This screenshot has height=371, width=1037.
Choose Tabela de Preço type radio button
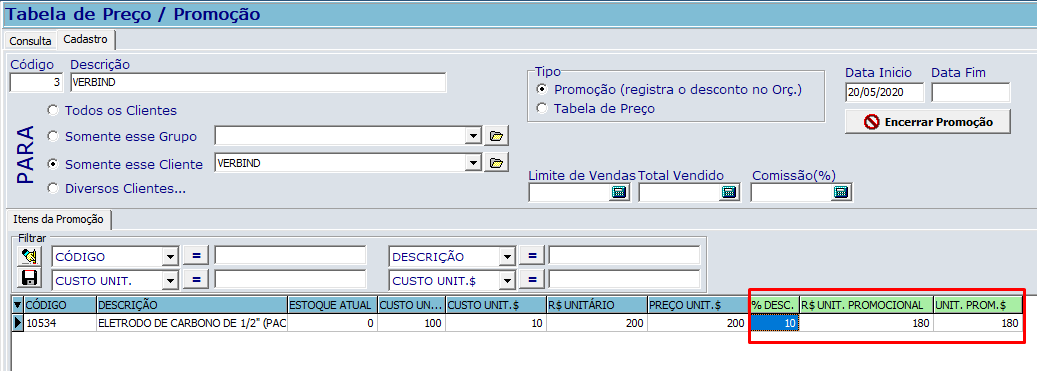tap(542, 108)
